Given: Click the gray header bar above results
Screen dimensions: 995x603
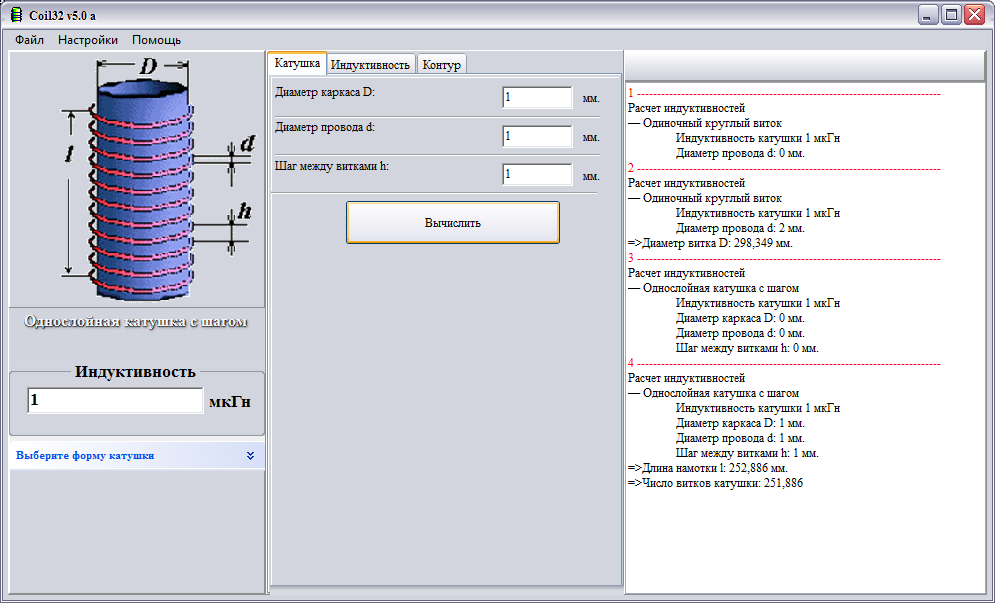Looking at the screenshot, I should tap(805, 65).
